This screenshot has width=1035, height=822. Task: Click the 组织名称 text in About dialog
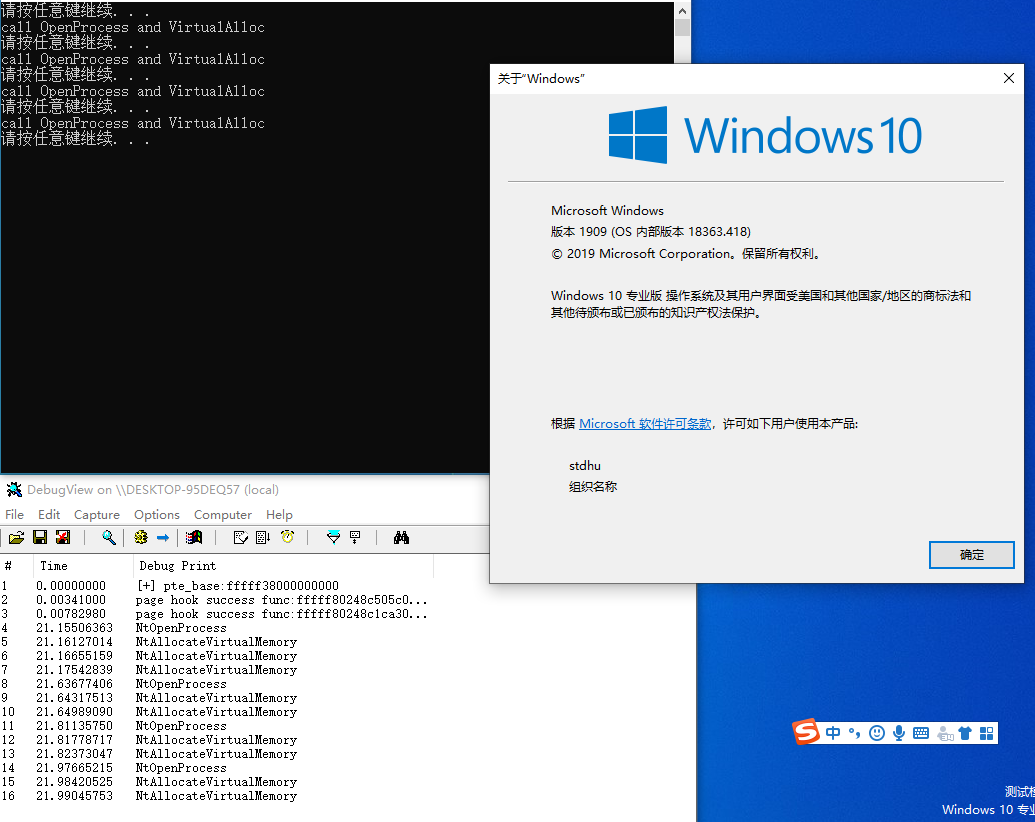593,487
